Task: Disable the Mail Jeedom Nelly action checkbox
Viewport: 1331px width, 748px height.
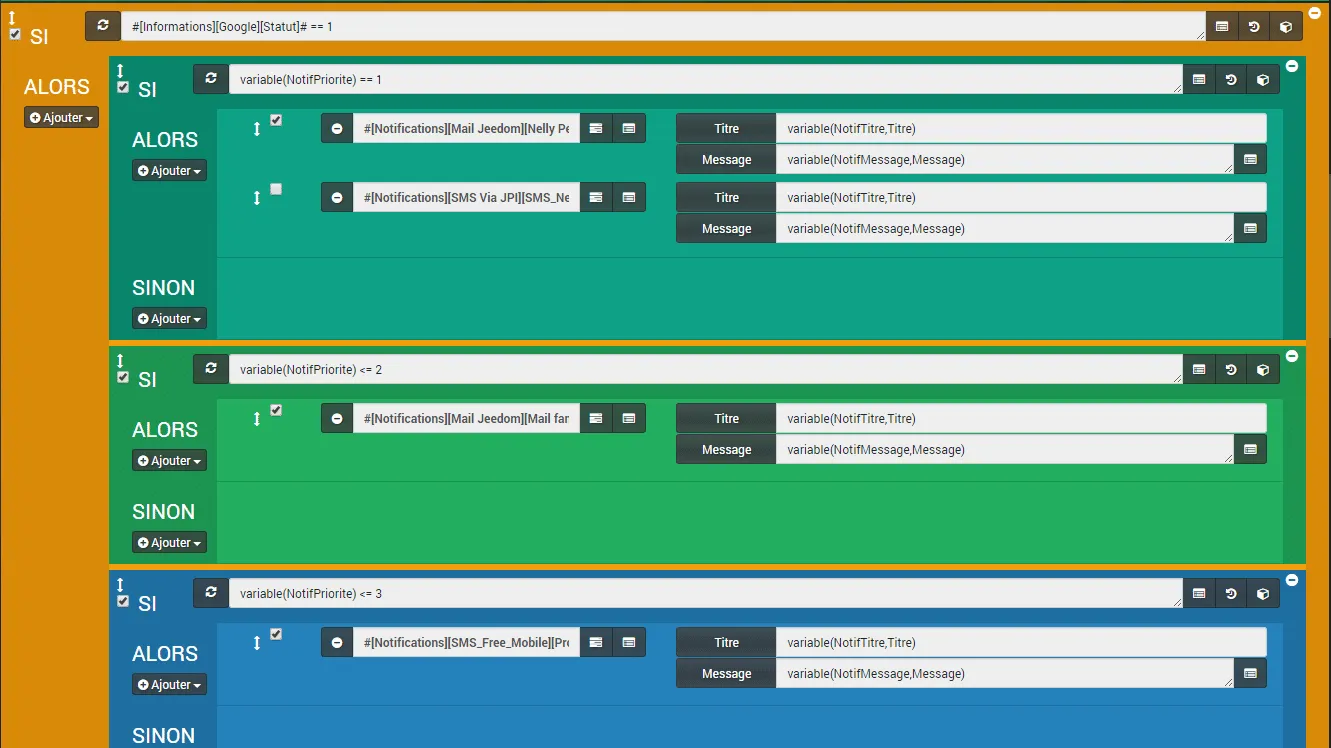Action: (x=276, y=120)
